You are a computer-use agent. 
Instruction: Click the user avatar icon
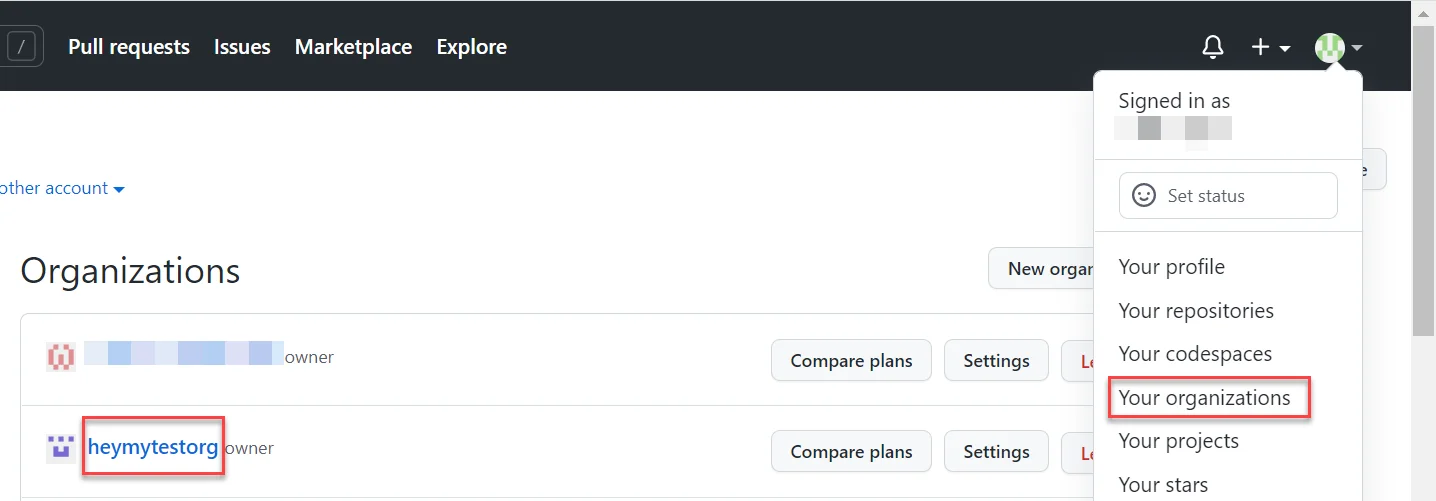tap(1330, 47)
